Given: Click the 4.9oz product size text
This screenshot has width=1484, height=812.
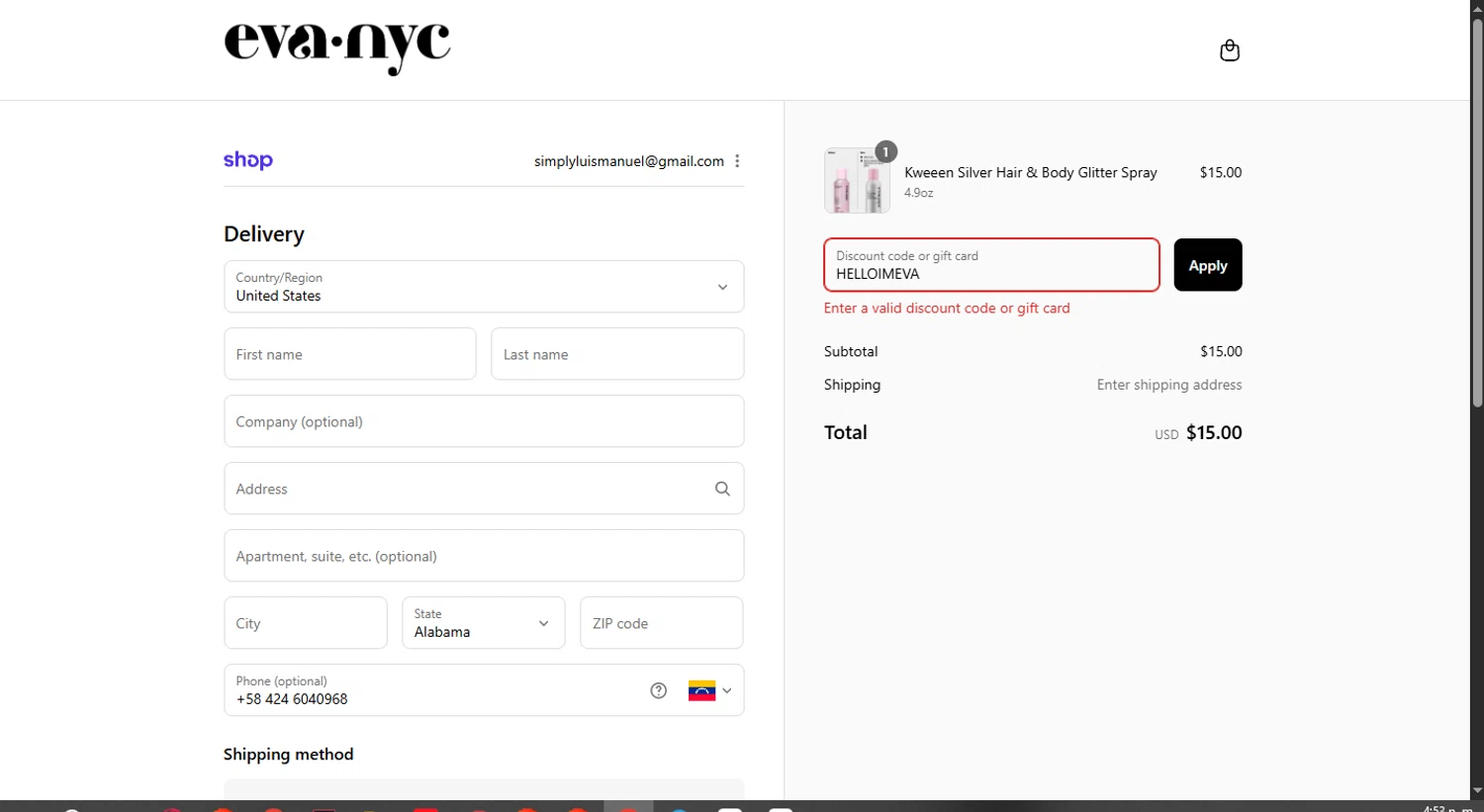Looking at the screenshot, I should 918,193.
